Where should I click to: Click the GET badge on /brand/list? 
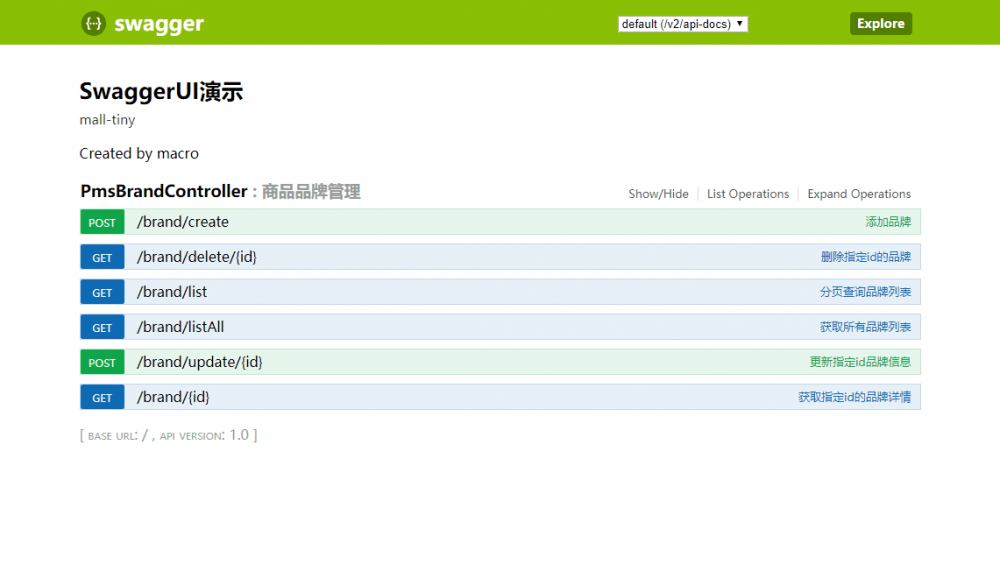tap(101, 292)
